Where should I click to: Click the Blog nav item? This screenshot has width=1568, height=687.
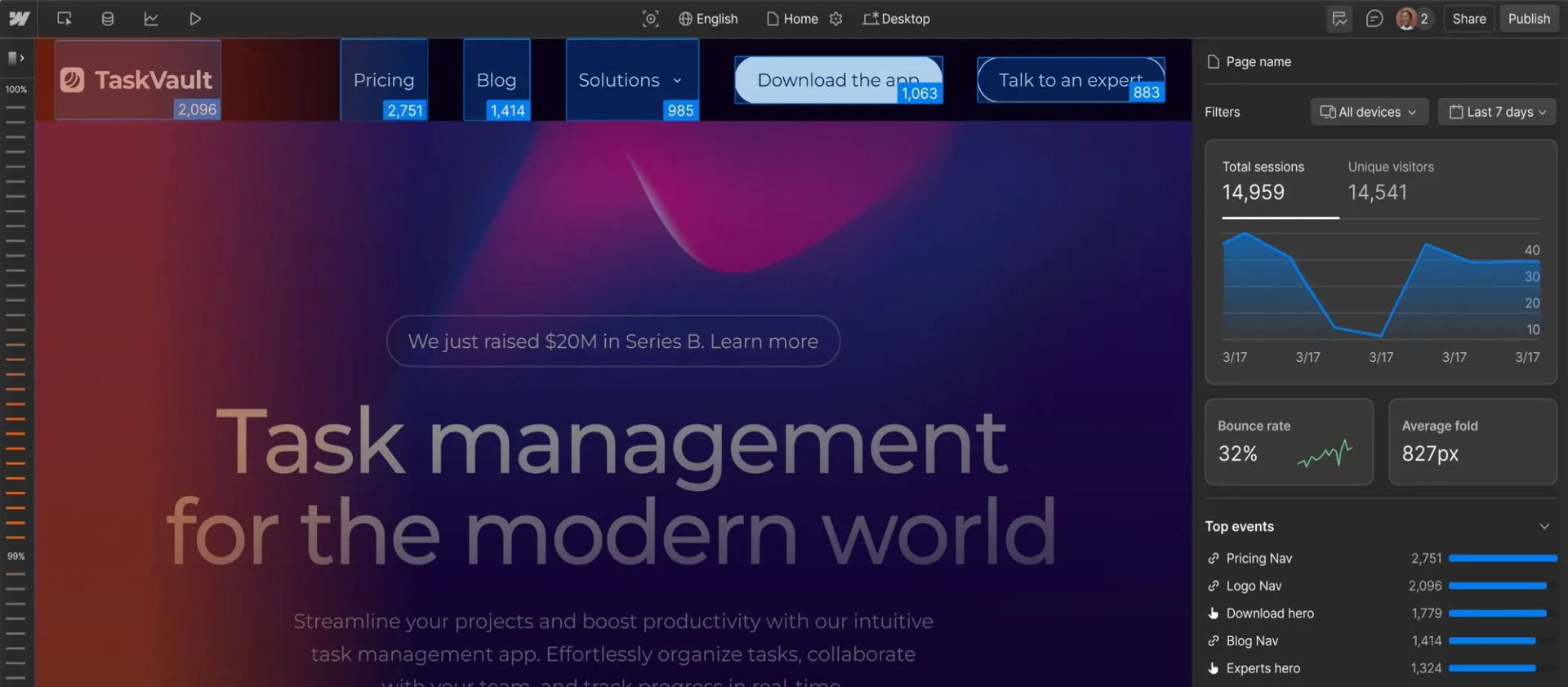point(497,80)
